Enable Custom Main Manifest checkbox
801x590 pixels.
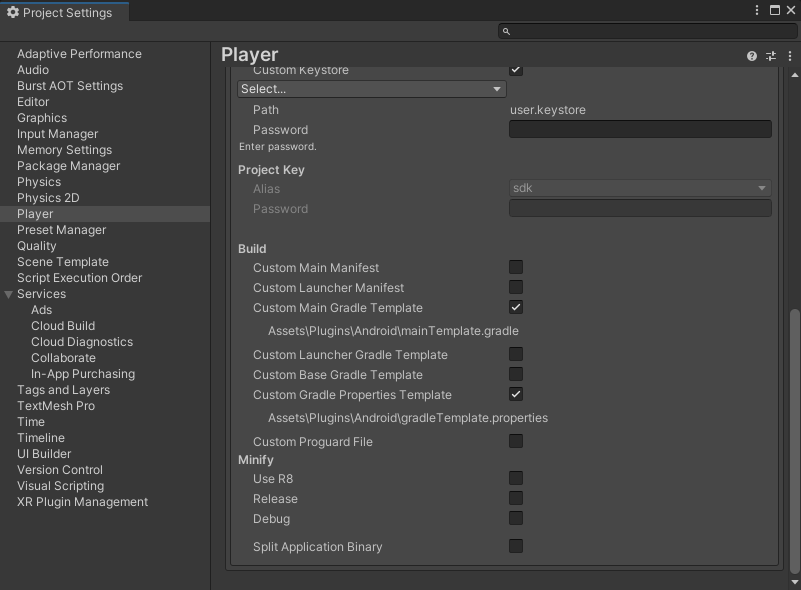(x=516, y=268)
